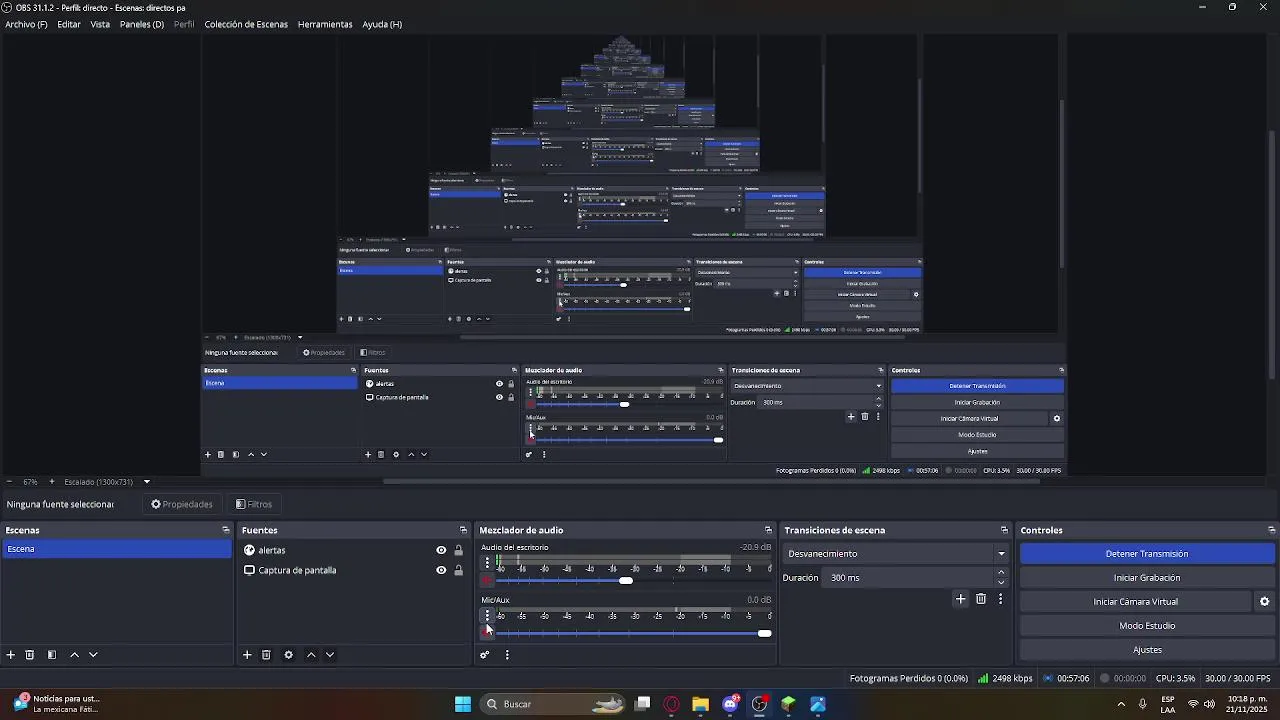
Task: Open transition properties three-dot menu
Action: (1000, 599)
